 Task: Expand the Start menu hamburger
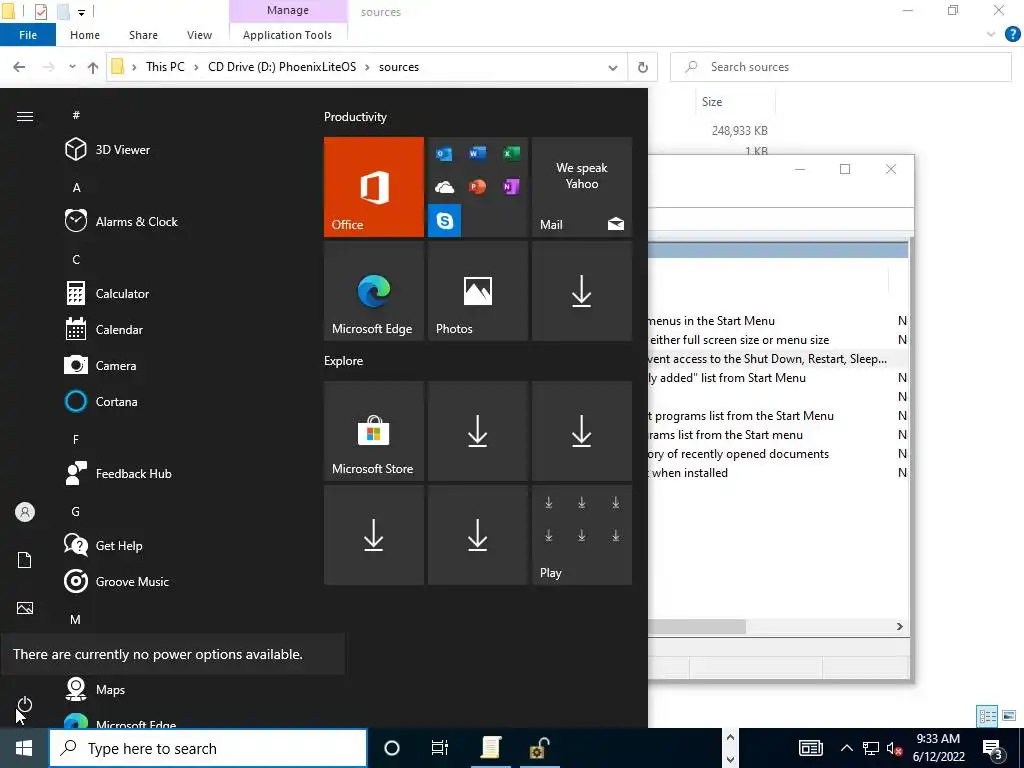[25, 116]
